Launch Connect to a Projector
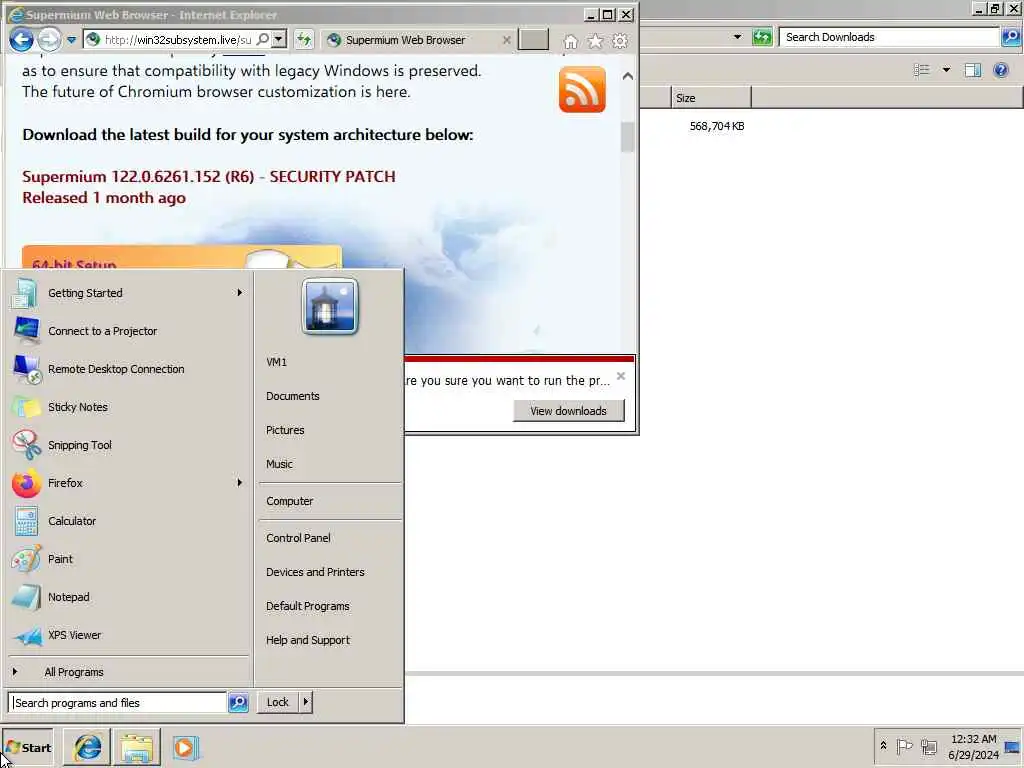Viewport: 1024px width, 768px height. 127,331
